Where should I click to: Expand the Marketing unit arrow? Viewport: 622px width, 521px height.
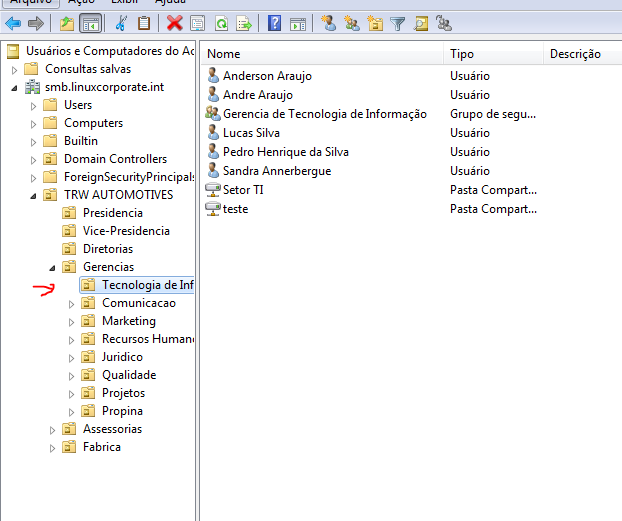click(71, 322)
